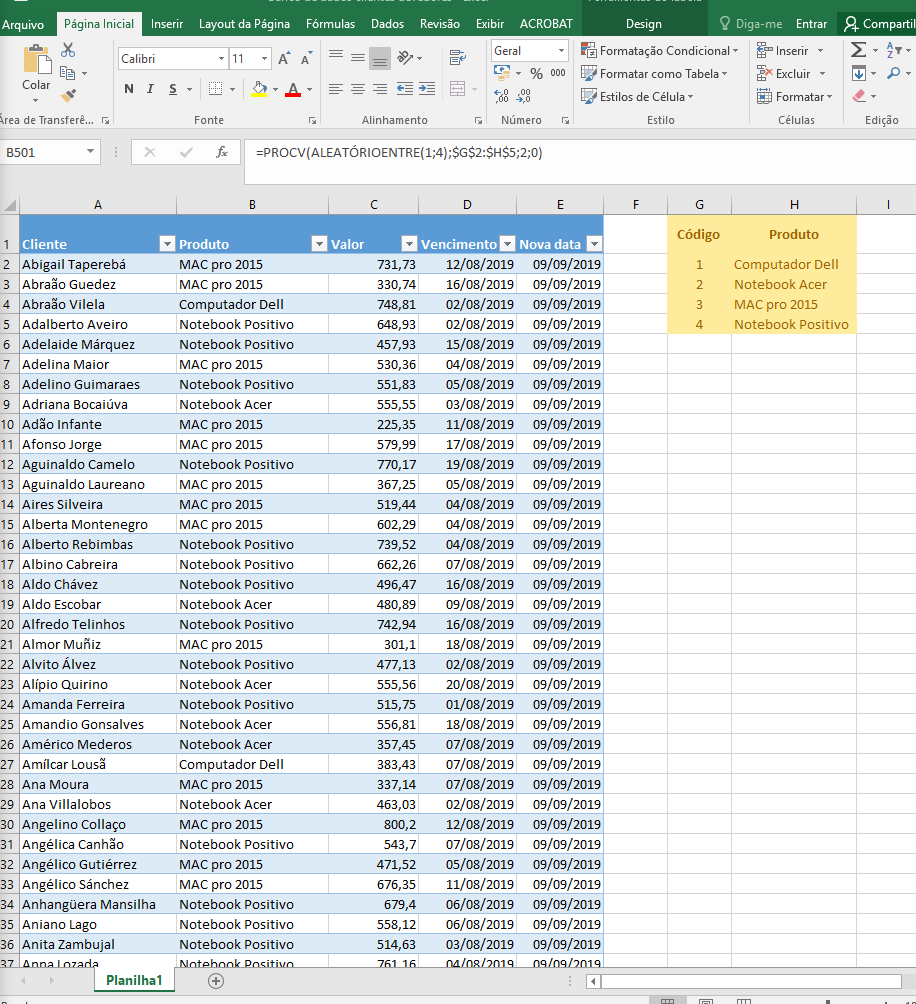
Task: Open the Fórmulas ribbon tab
Action: pos(330,24)
